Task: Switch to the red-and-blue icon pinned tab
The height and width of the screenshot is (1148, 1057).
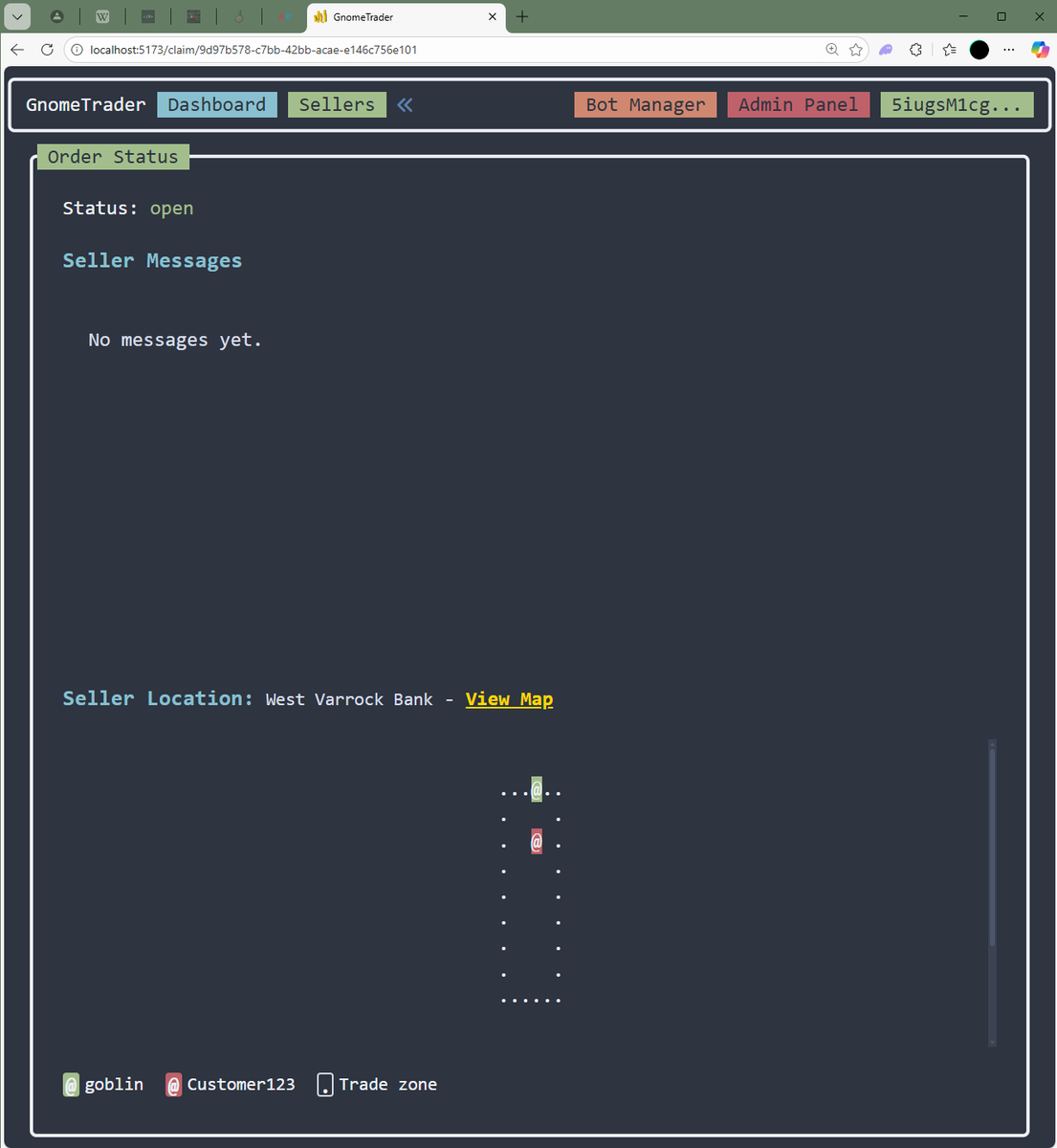Action: (x=284, y=16)
